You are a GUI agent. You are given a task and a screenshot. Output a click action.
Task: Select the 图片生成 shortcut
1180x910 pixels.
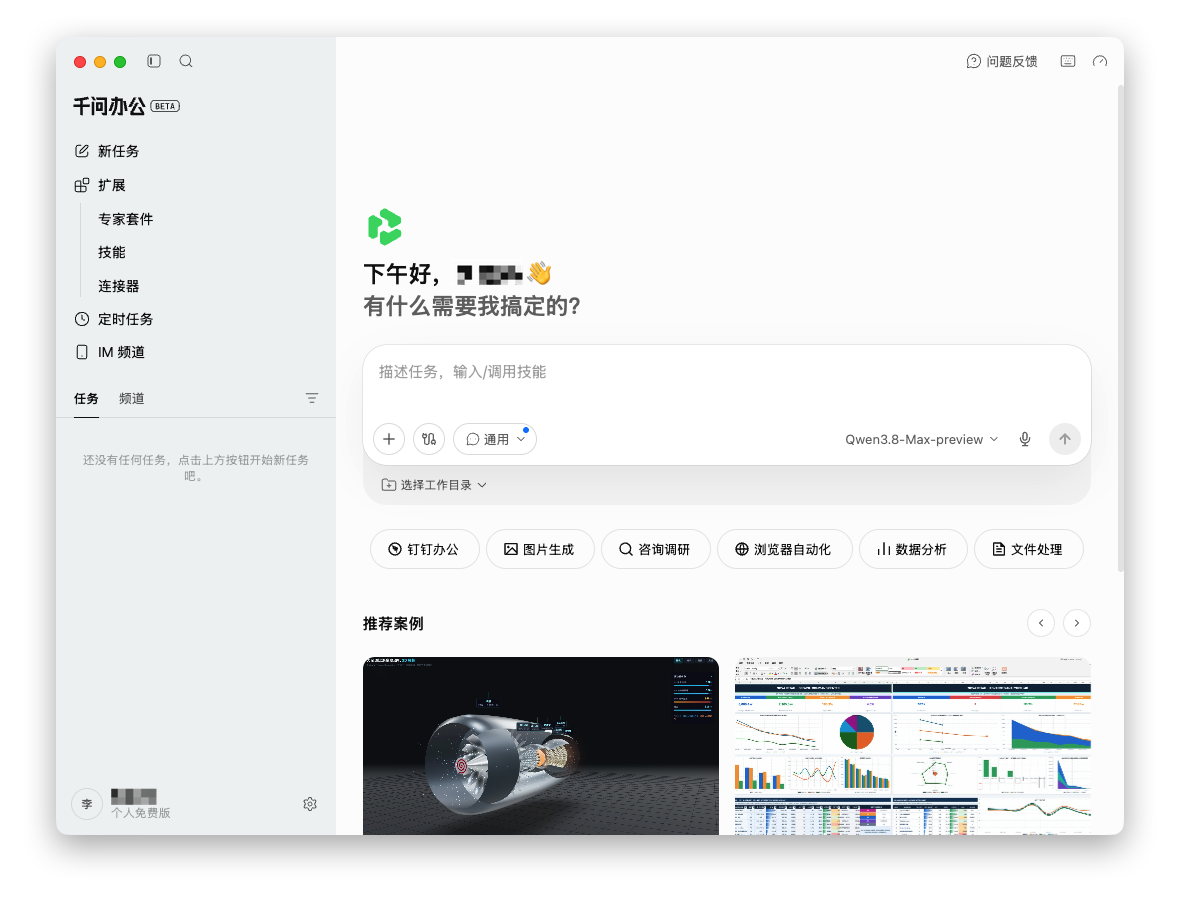click(540, 549)
